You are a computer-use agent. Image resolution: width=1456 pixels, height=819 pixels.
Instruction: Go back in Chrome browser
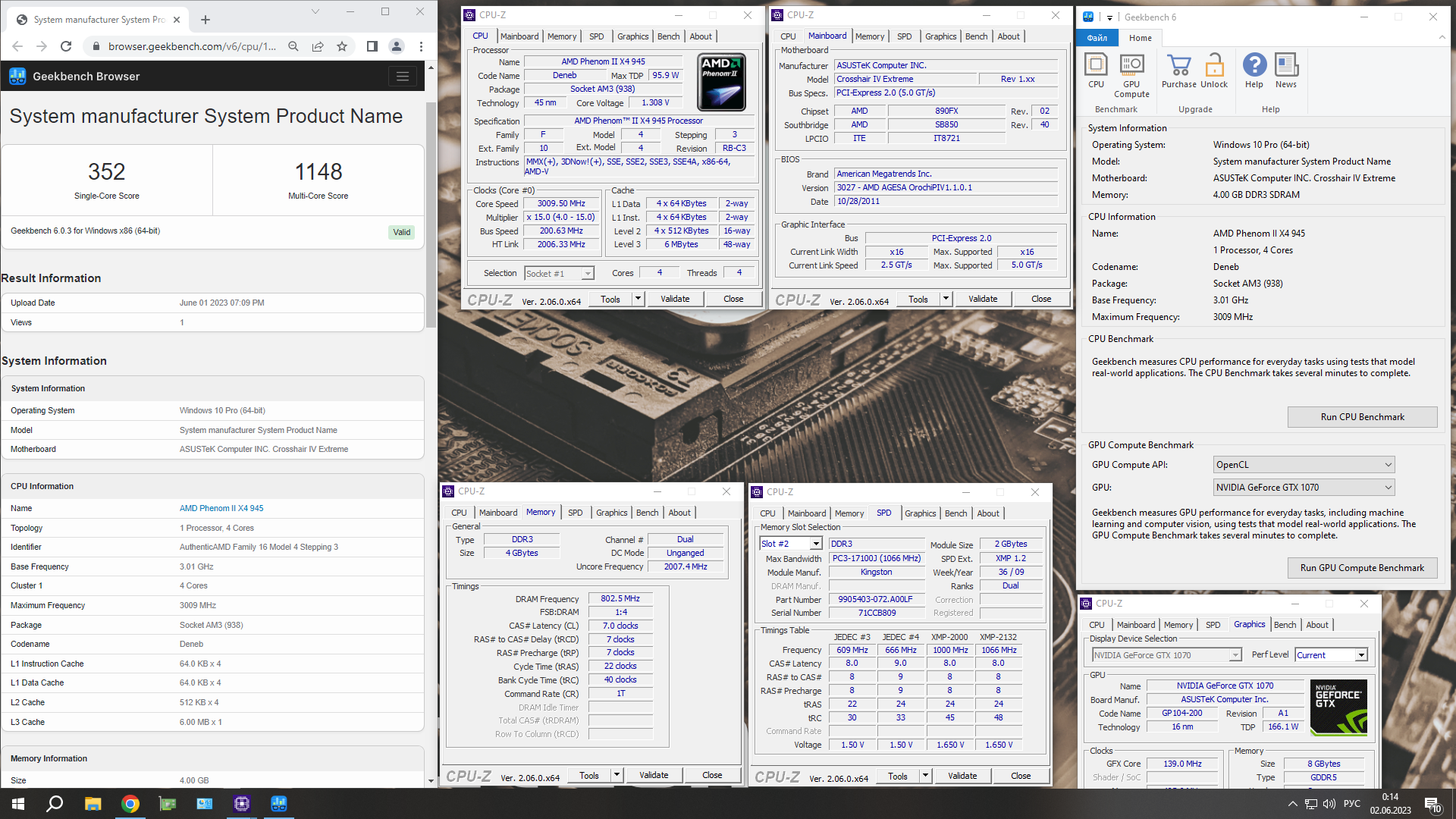pos(17,46)
